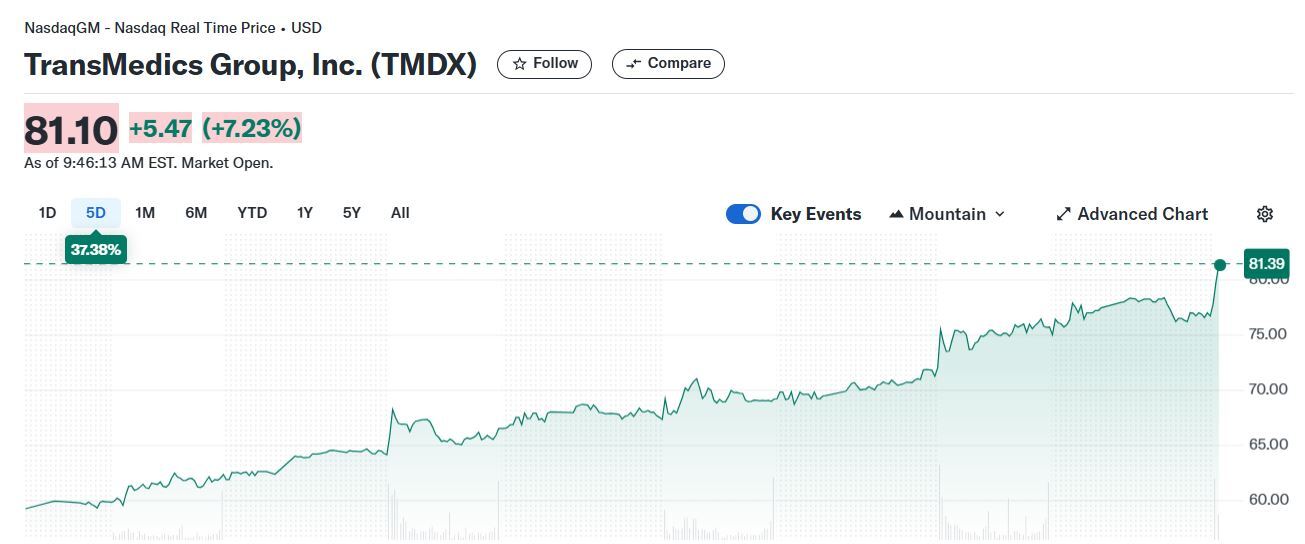The image size is (1305, 544).
Task: Expand the Mountain chart type dropdown
Action: [1000, 214]
